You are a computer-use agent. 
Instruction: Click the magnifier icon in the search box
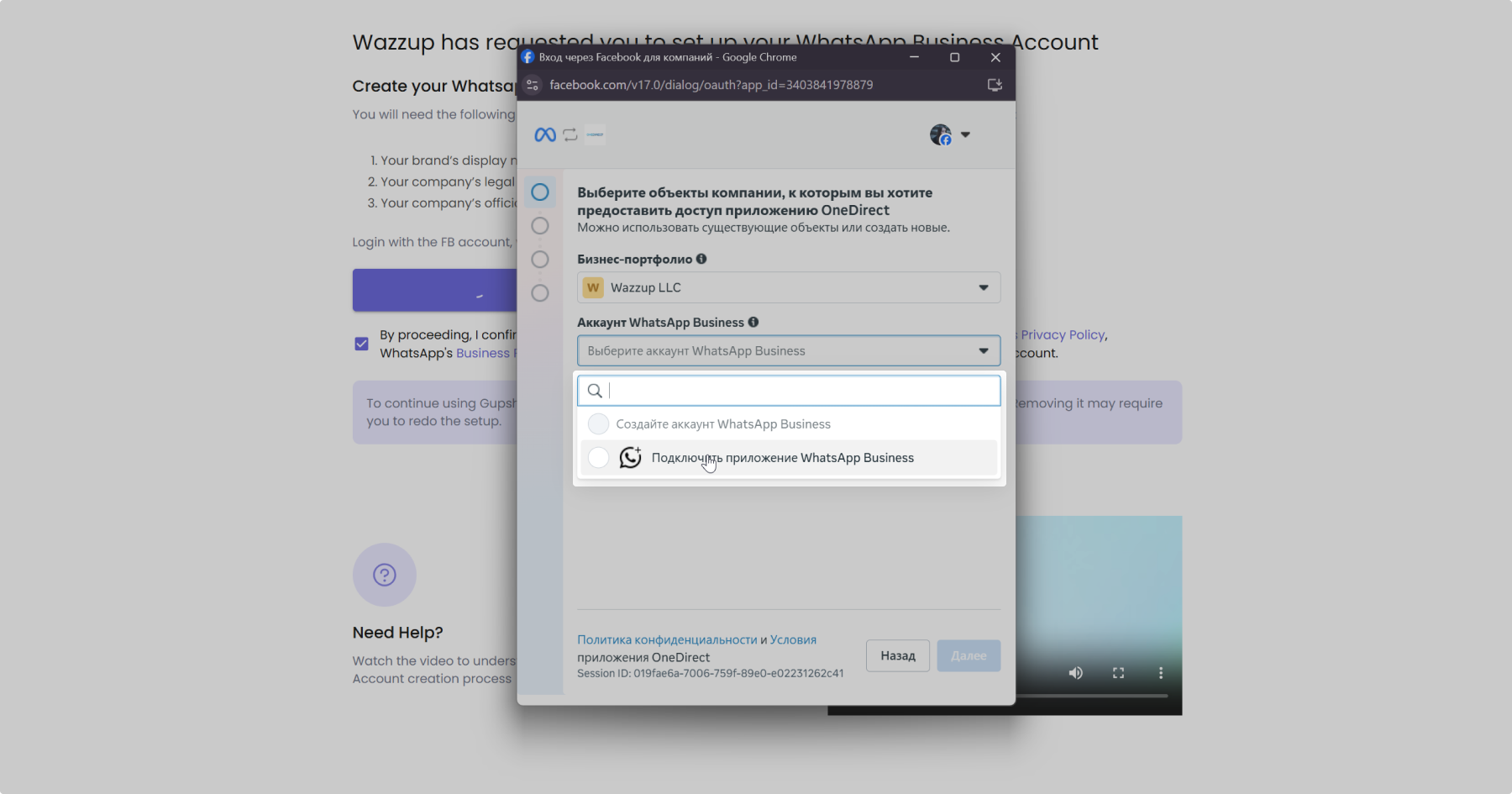click(x=595, y=391)
